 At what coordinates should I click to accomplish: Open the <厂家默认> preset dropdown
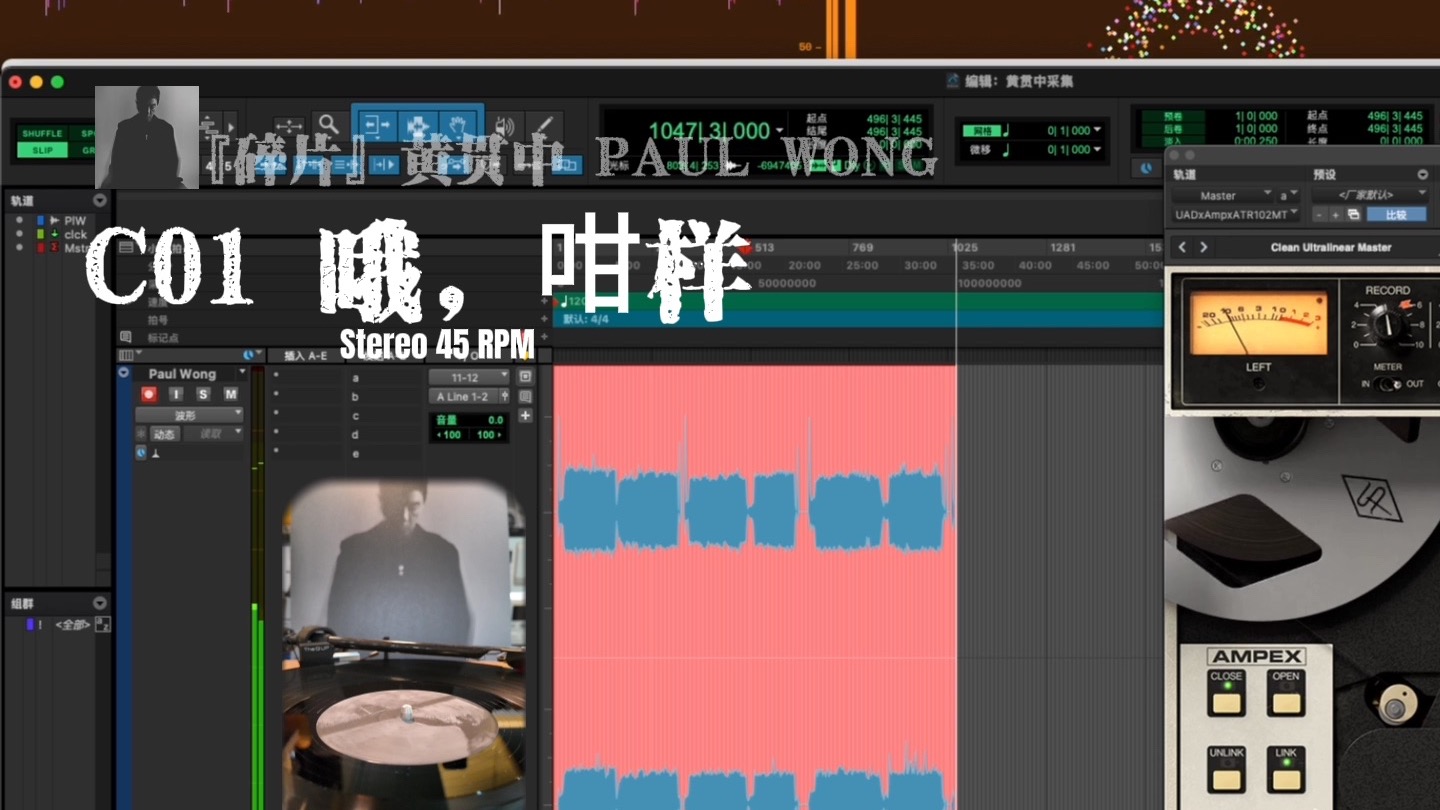click(1370, 195)
